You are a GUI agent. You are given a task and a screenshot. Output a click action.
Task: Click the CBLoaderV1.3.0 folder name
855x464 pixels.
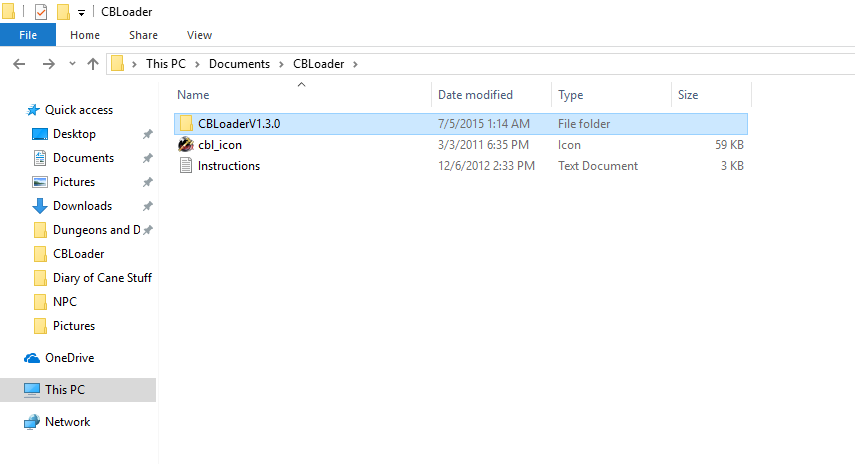pyautogui.click(x=239, y=124)
